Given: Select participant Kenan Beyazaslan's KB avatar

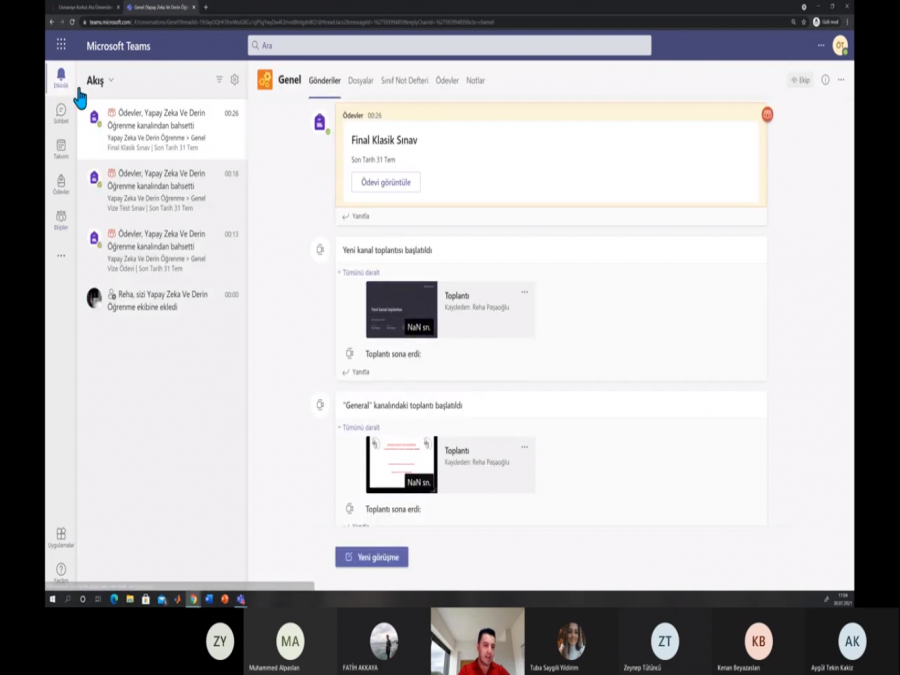Looking at the screenshot, I should (758, 641).
